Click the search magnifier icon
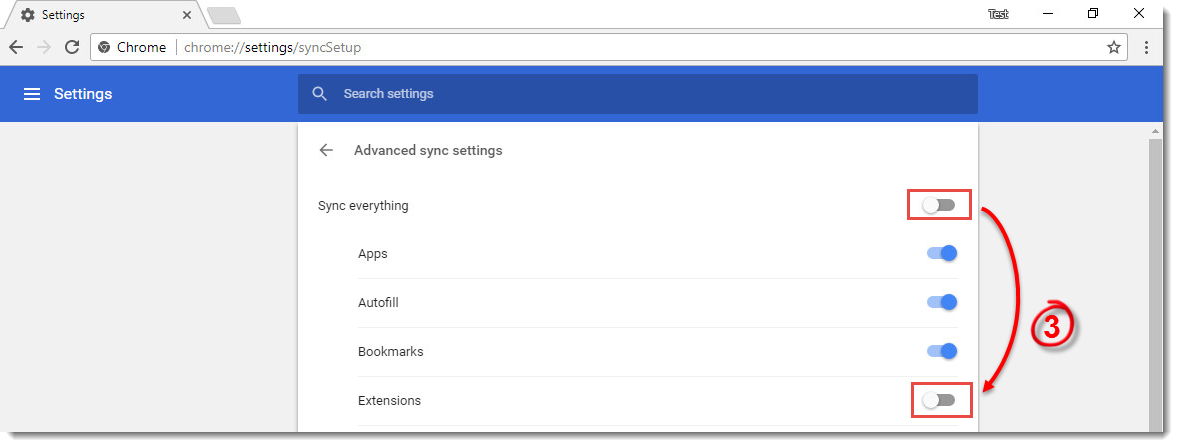 (320, 94)
